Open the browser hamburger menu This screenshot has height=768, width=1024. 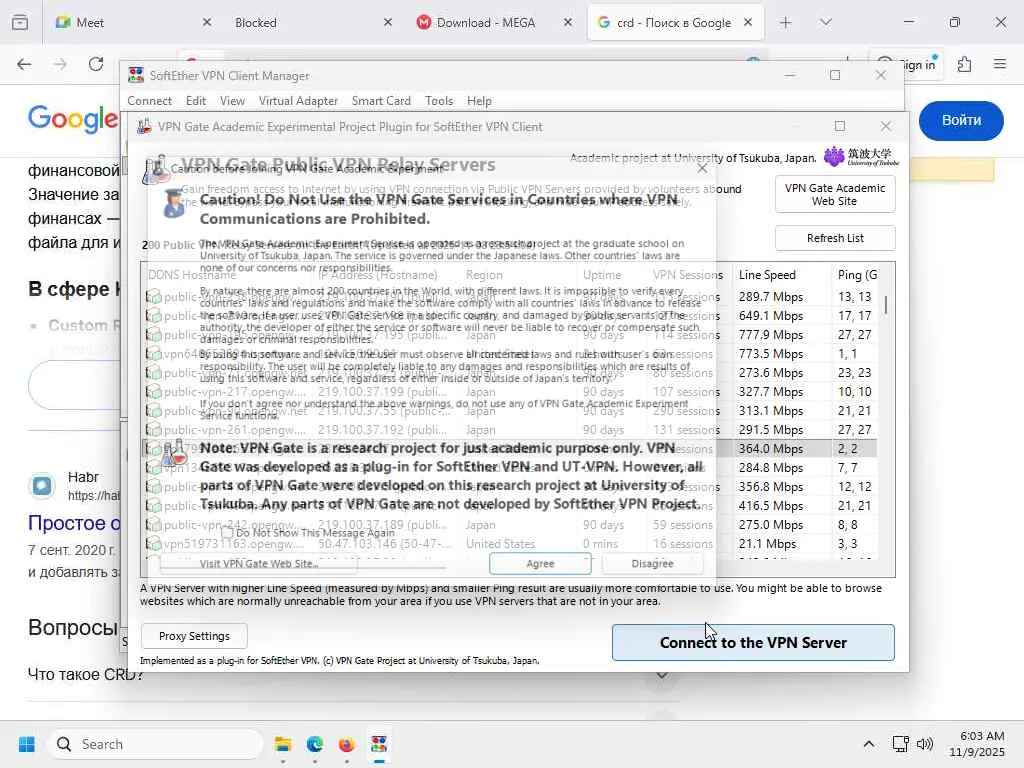click(1000, 64)
